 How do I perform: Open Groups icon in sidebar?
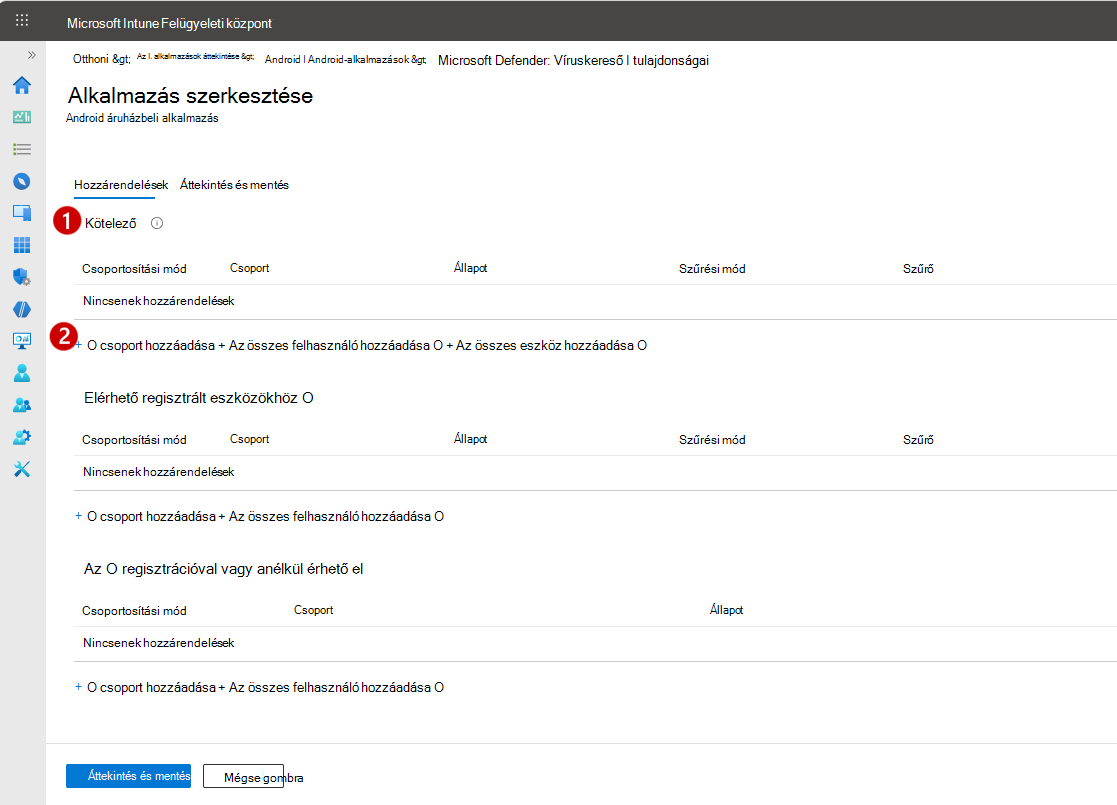(x=22, y=405)
